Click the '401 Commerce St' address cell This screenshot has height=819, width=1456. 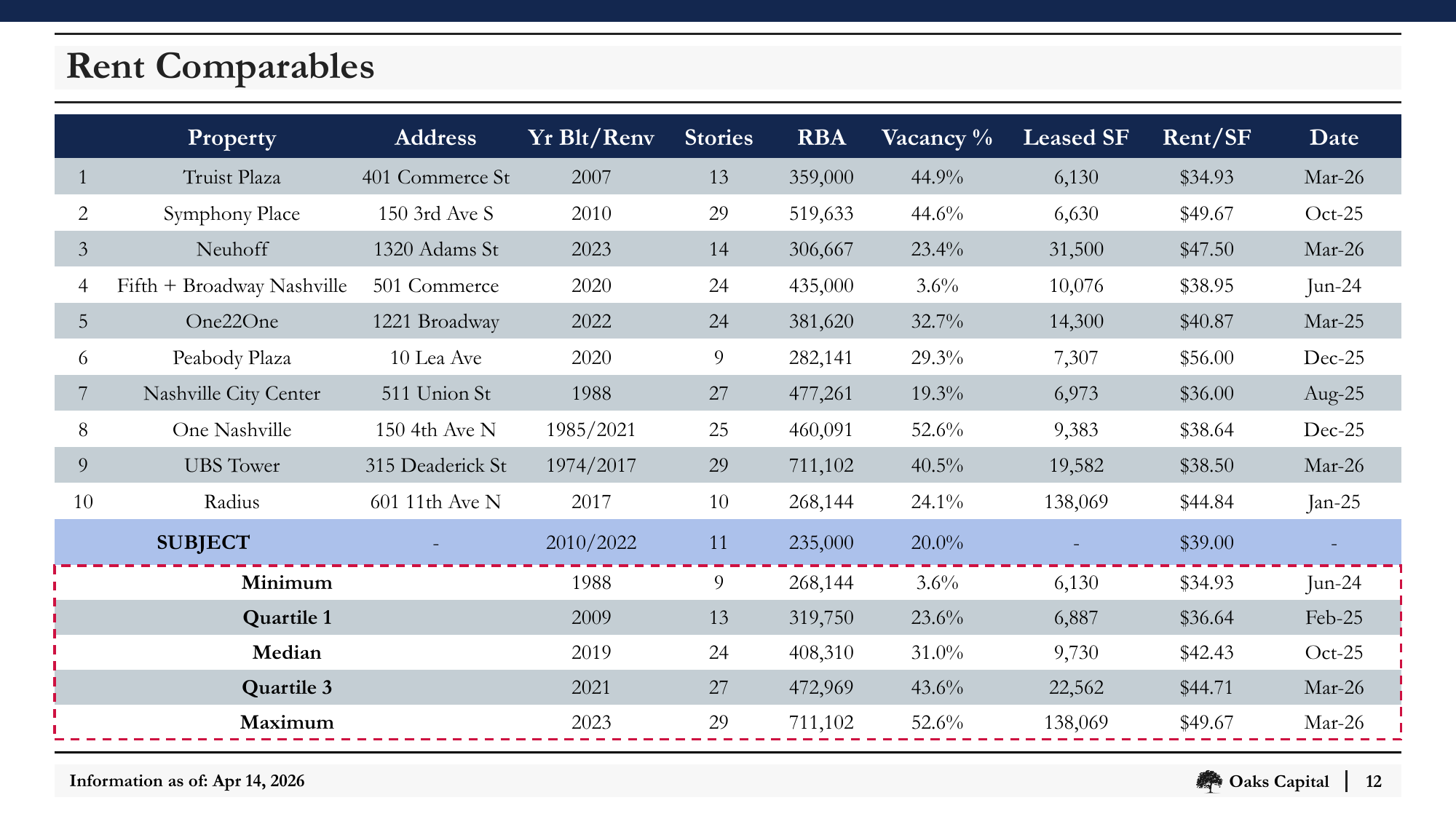coord(435,177)
